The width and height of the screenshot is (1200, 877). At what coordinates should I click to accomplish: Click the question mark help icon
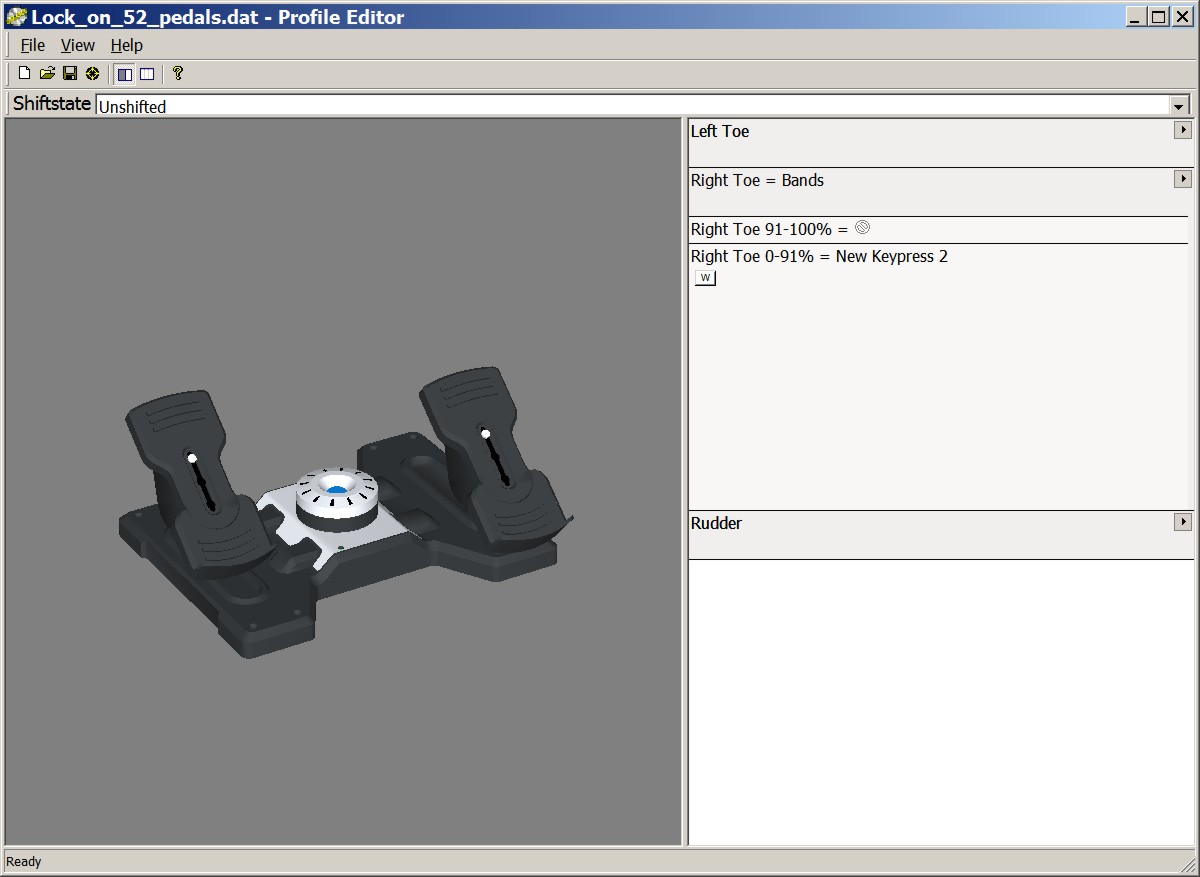click(x=178, y=73)
